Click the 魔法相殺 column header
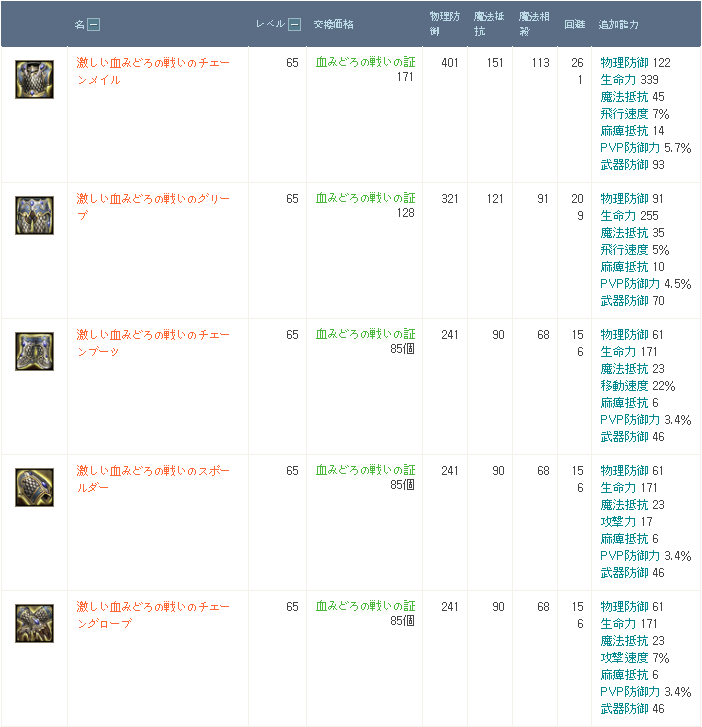Viewport: 702px width, 727px height. (534, 24)
